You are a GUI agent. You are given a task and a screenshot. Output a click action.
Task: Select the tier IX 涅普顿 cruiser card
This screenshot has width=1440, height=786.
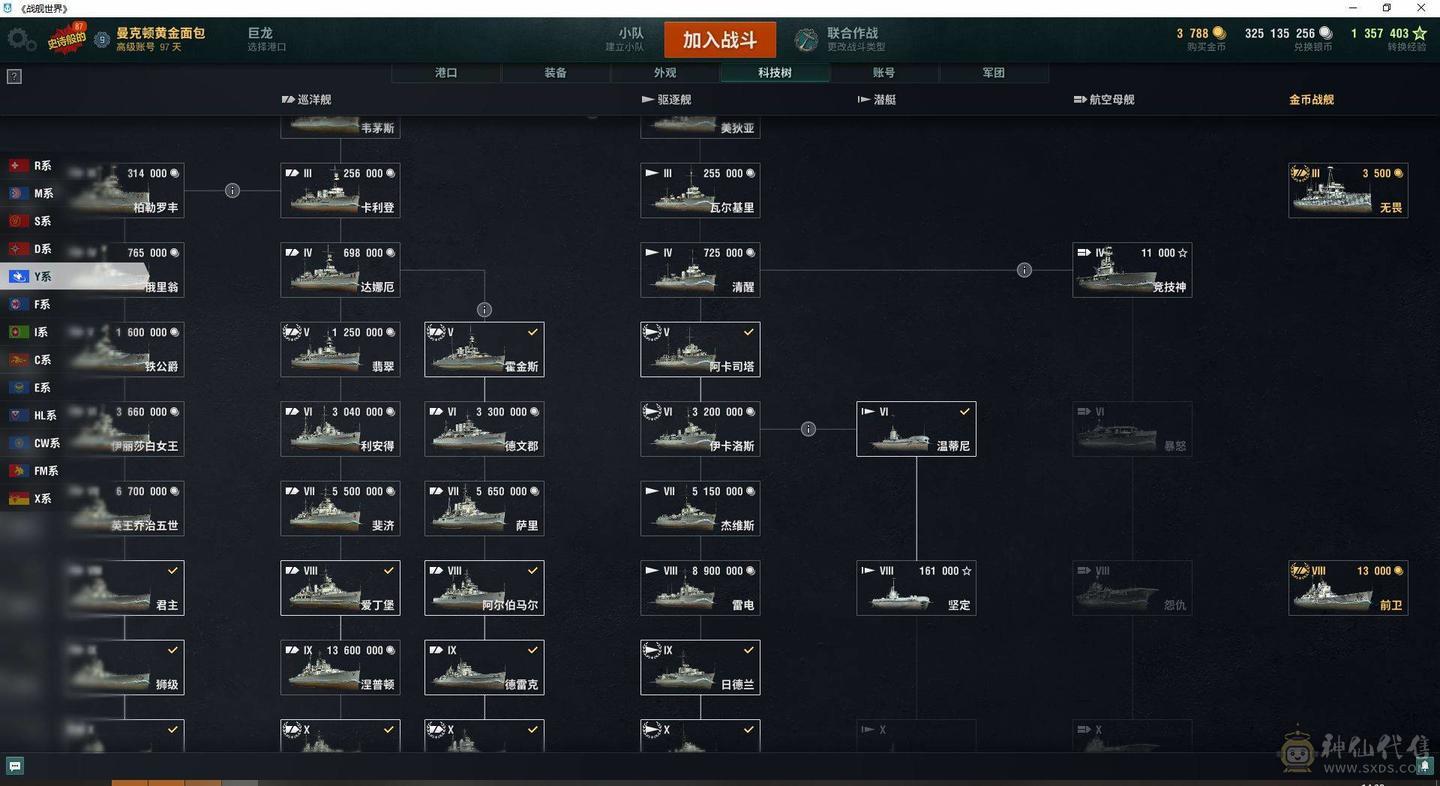(340, 667)
